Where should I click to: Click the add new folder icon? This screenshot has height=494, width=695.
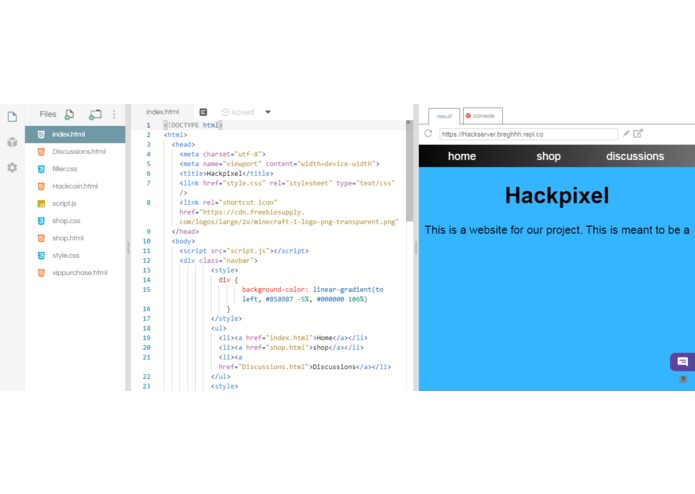pyautogui.click(x=95, y=114)
